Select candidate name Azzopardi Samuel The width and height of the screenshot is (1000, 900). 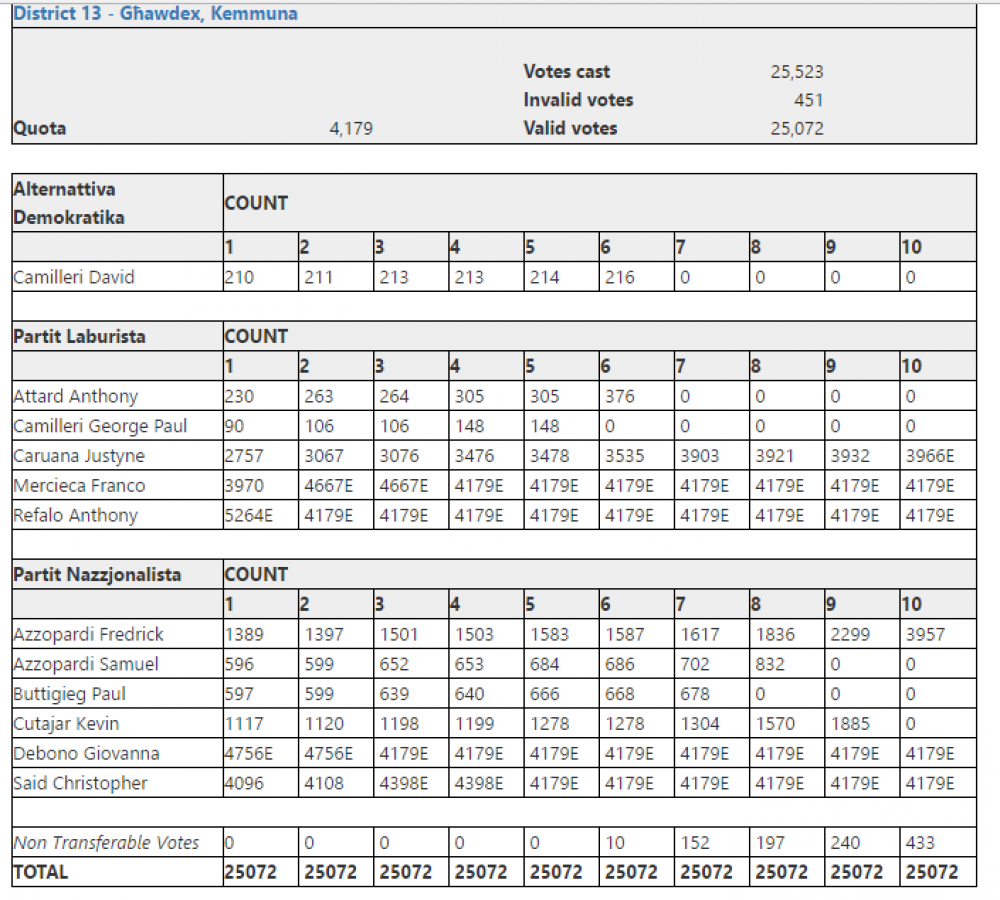[85, 665]
